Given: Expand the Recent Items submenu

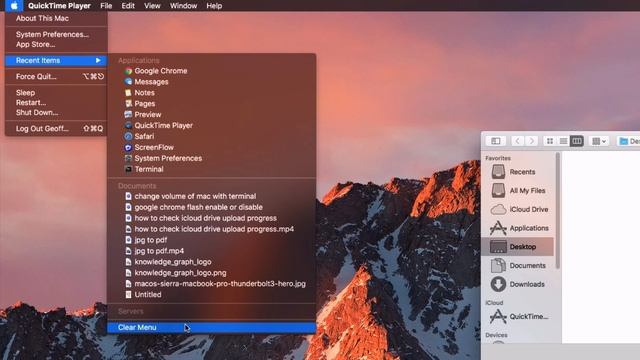Looking at the screenshot, I should click(56, 60).
